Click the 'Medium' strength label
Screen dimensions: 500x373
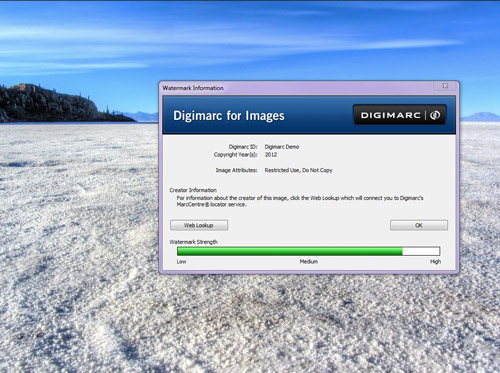pos(308,261)
